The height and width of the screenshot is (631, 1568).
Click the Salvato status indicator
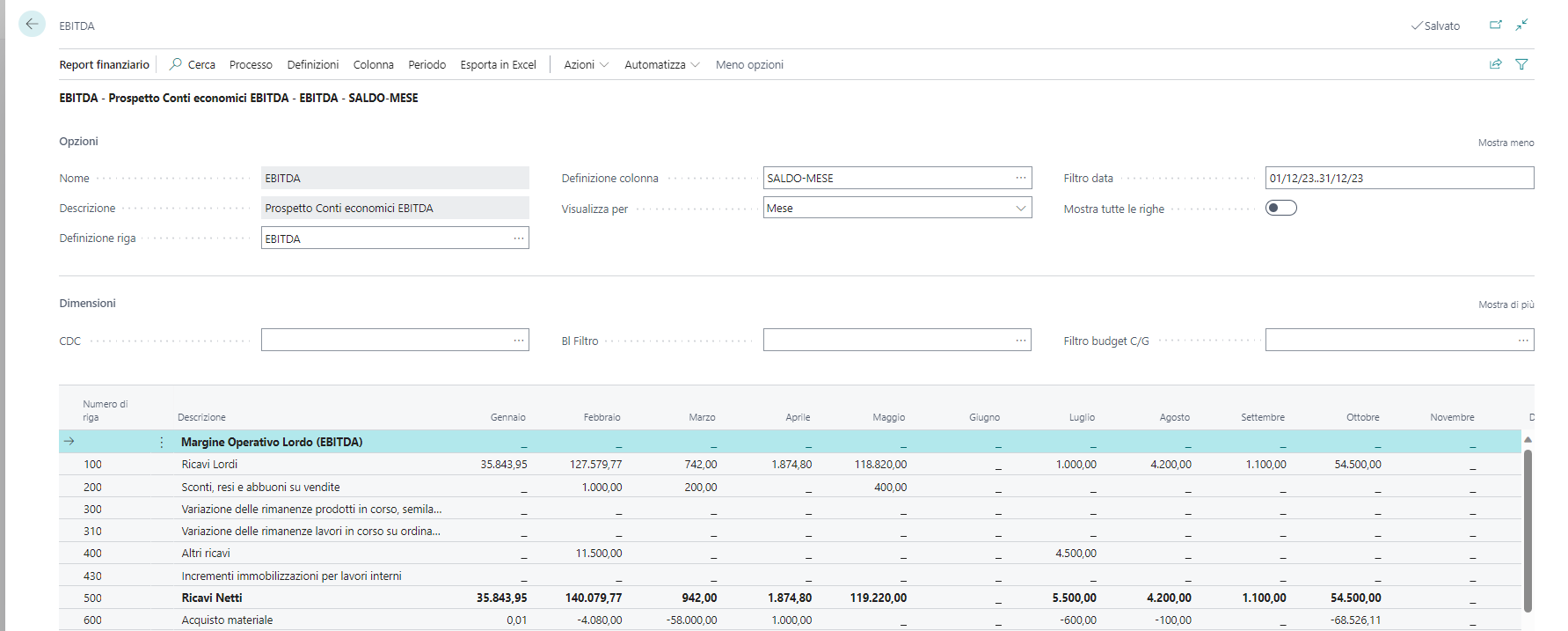1435,26
